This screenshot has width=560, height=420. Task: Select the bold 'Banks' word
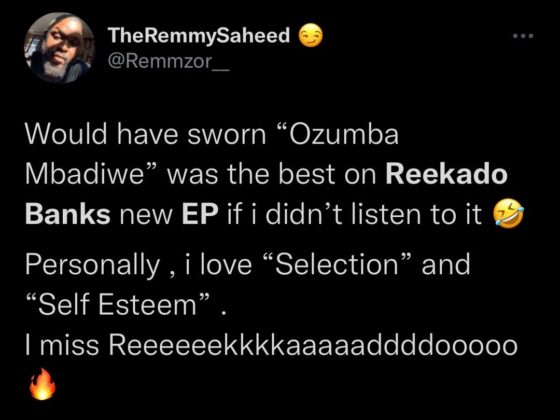[68, 215]
